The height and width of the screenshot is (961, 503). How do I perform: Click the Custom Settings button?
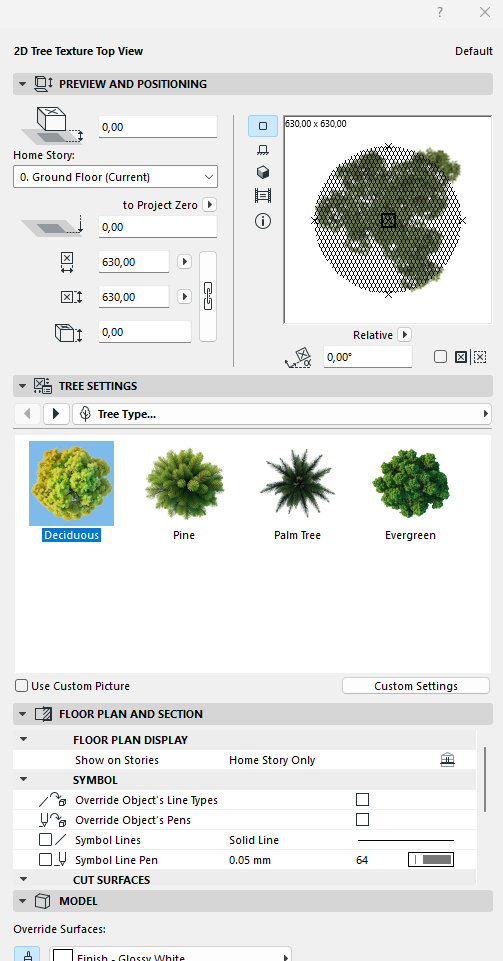(416, 686)
